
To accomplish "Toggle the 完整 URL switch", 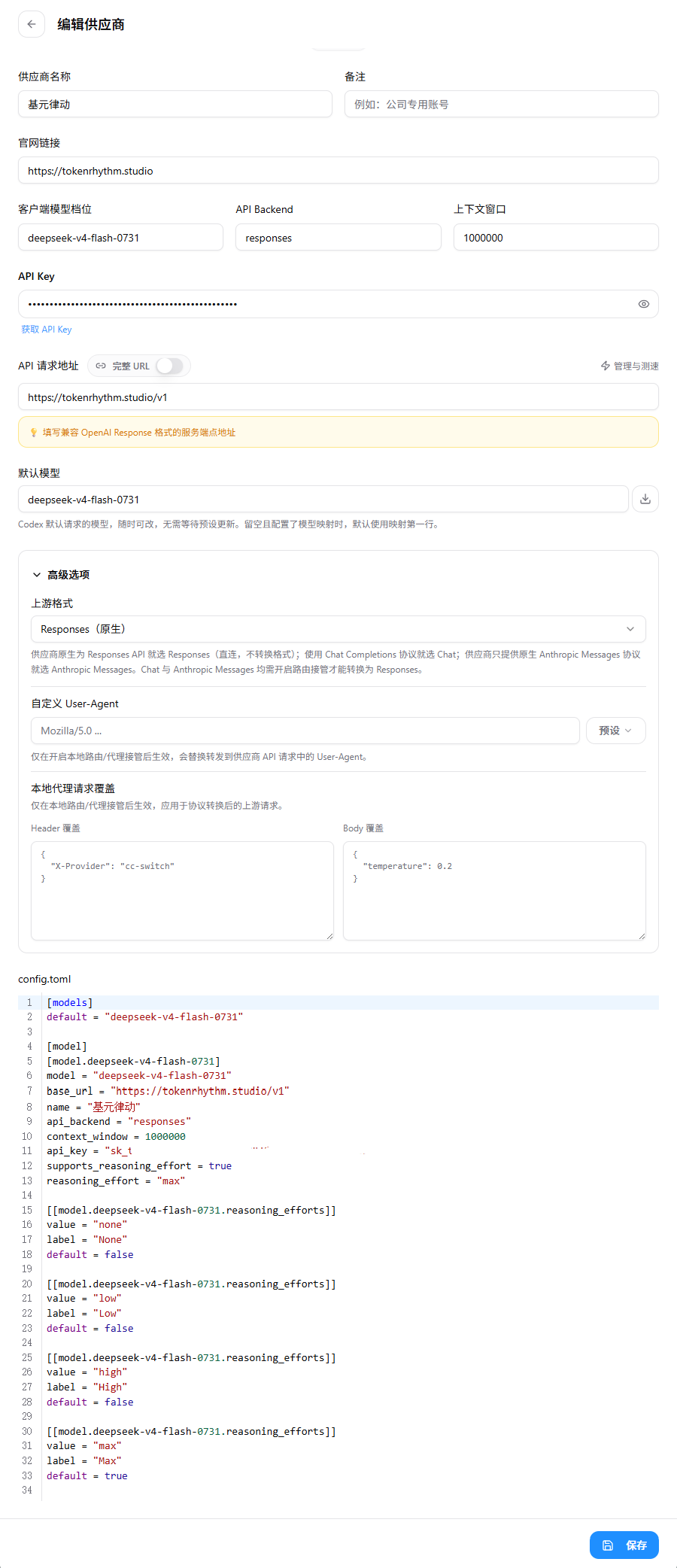I will point(169,366).
